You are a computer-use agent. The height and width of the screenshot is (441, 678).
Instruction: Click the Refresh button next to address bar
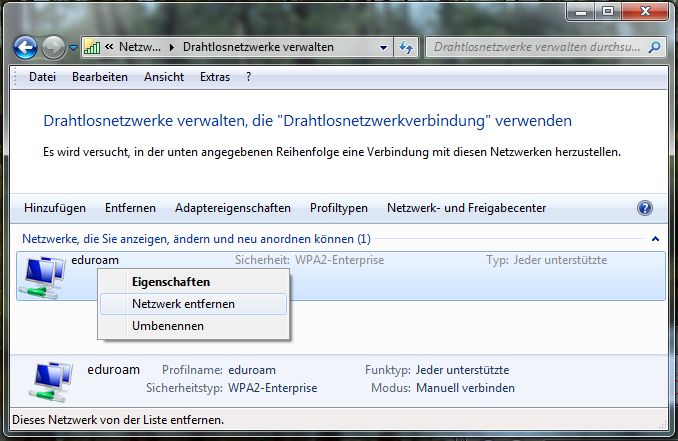406,48
